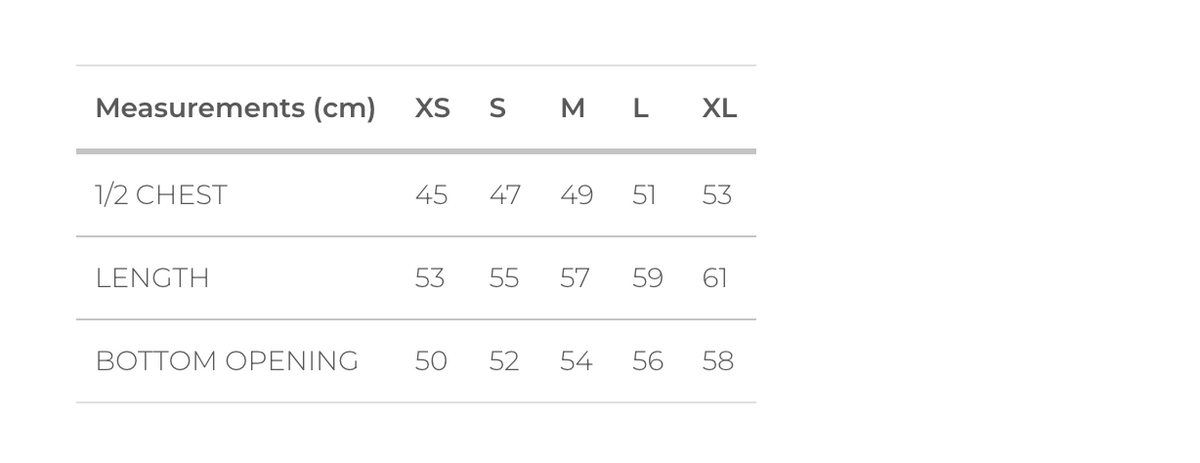Click the XS bottom opening value 50
Screen dimensions: 1200x463
tap(431, 361)
